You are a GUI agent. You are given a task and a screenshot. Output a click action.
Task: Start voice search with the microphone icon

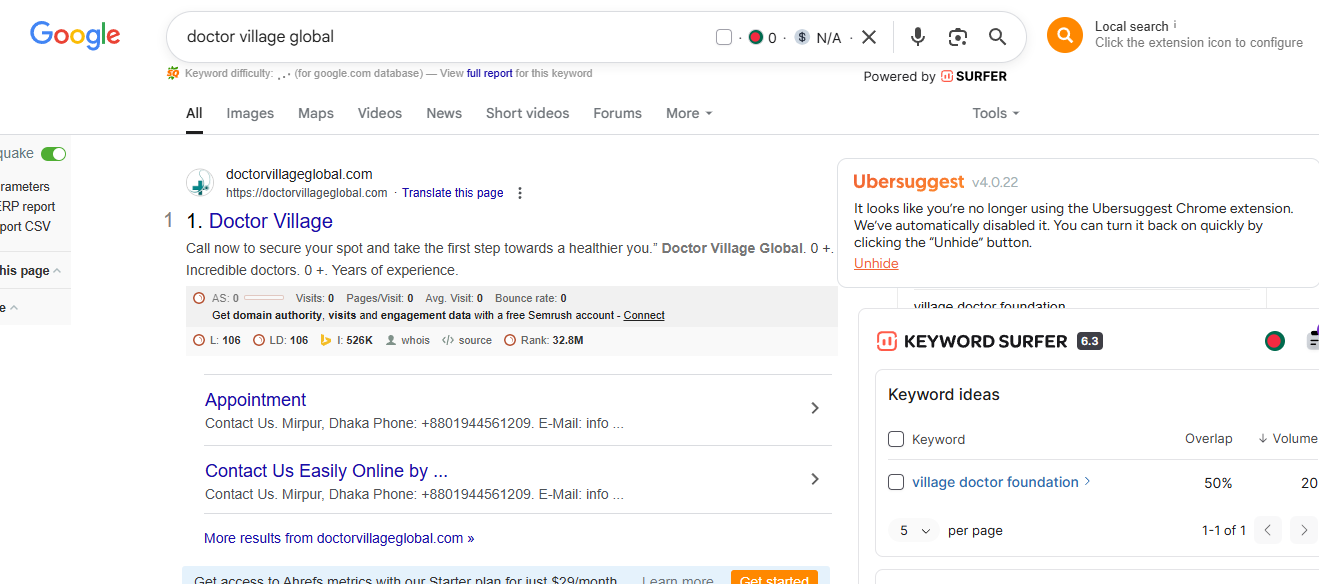click(918, 37)
